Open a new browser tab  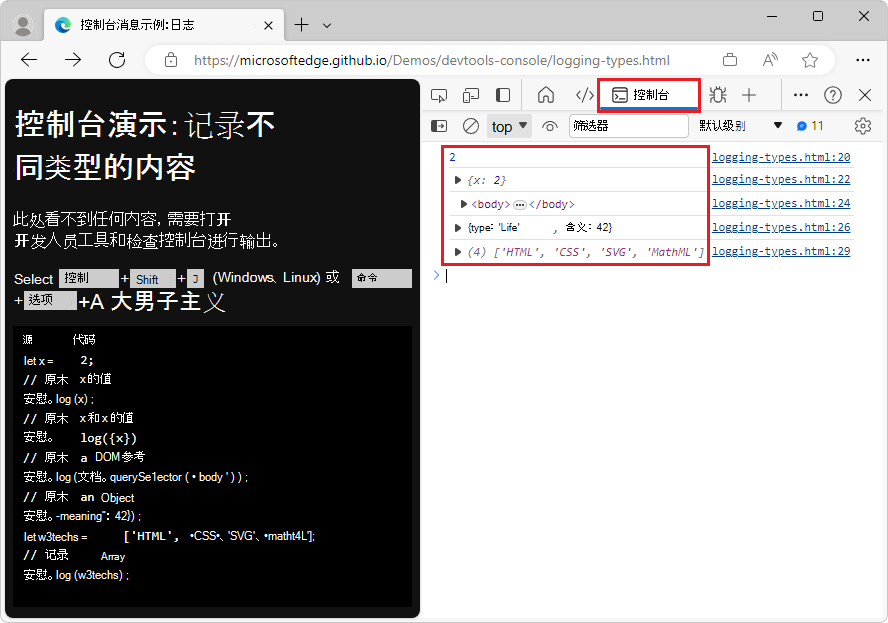click(301, 25)
